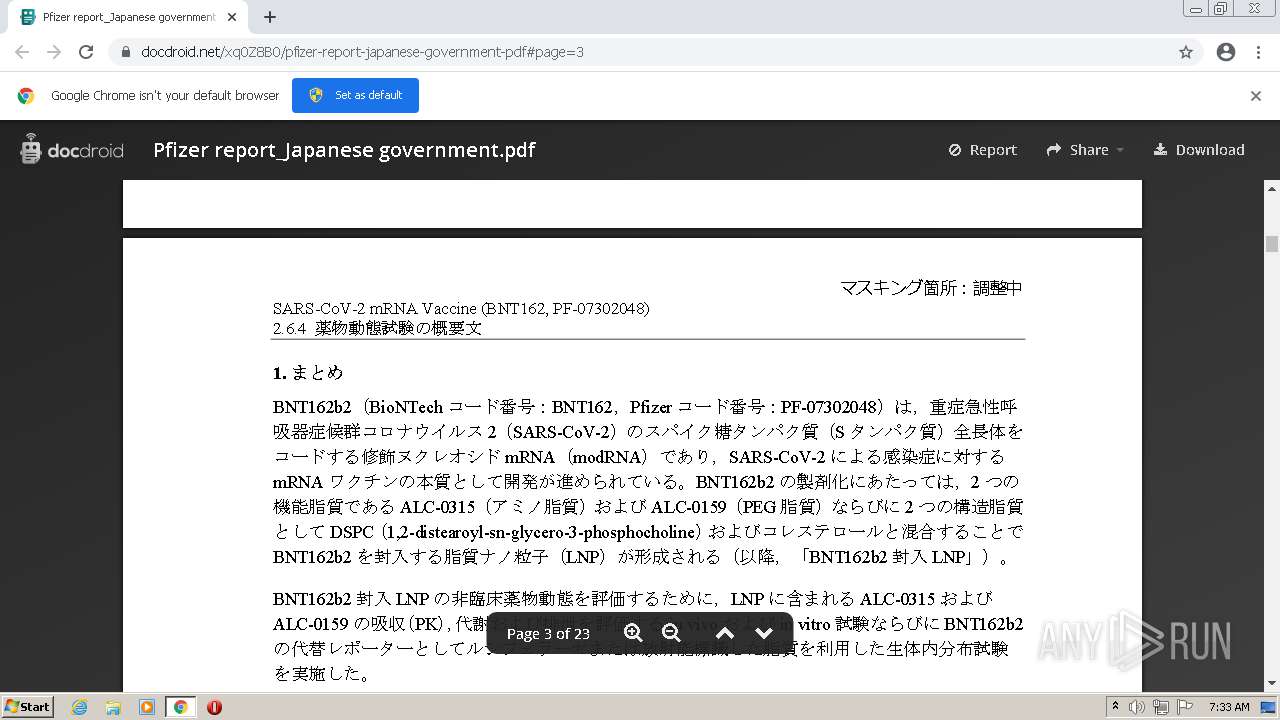This screenshot has width=1280, height=720.
Task: Launch Internet Explorer from taskbar
Action: coord(80,707)
